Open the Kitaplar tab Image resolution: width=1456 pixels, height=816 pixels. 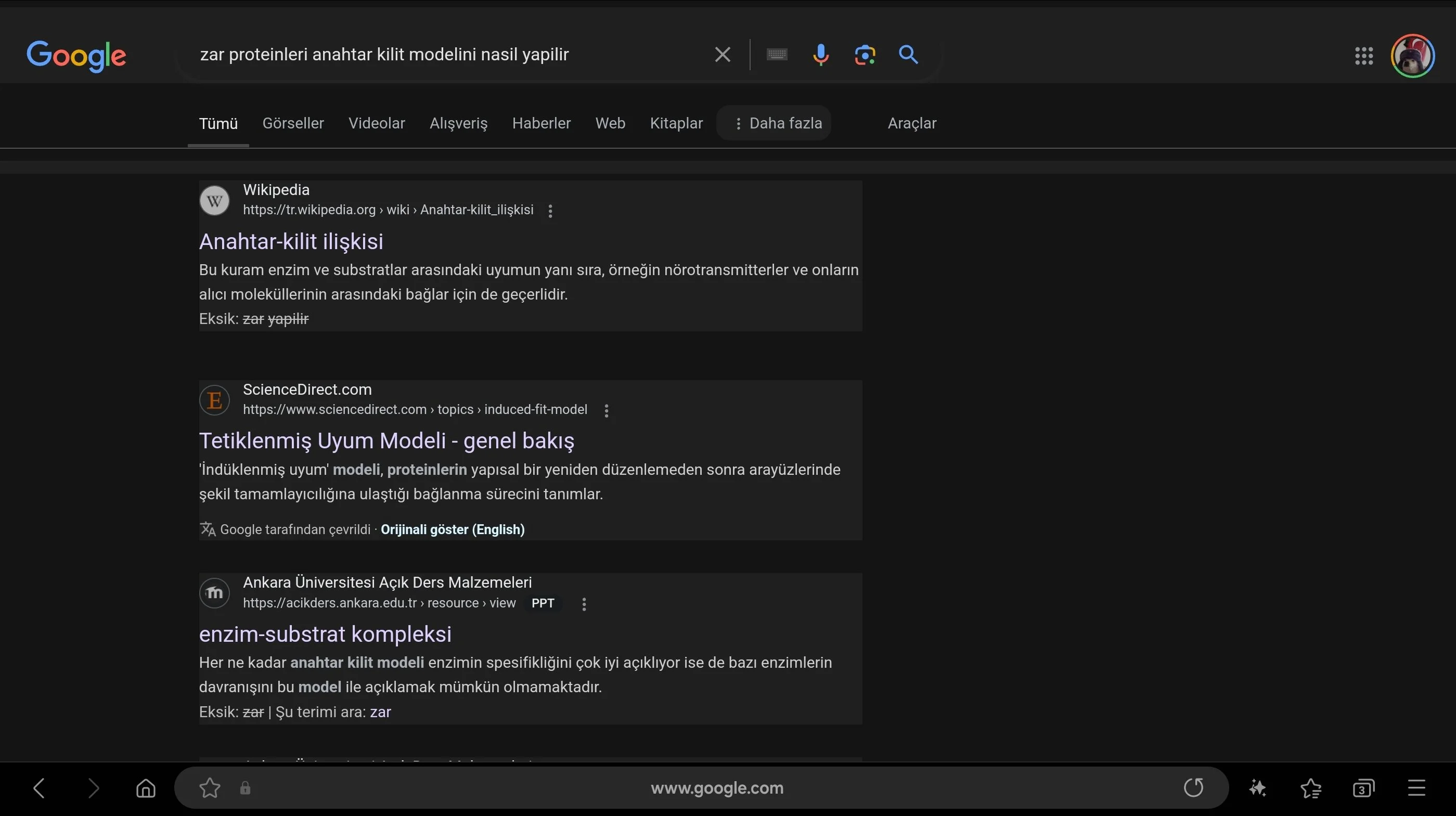coord(676,123)
